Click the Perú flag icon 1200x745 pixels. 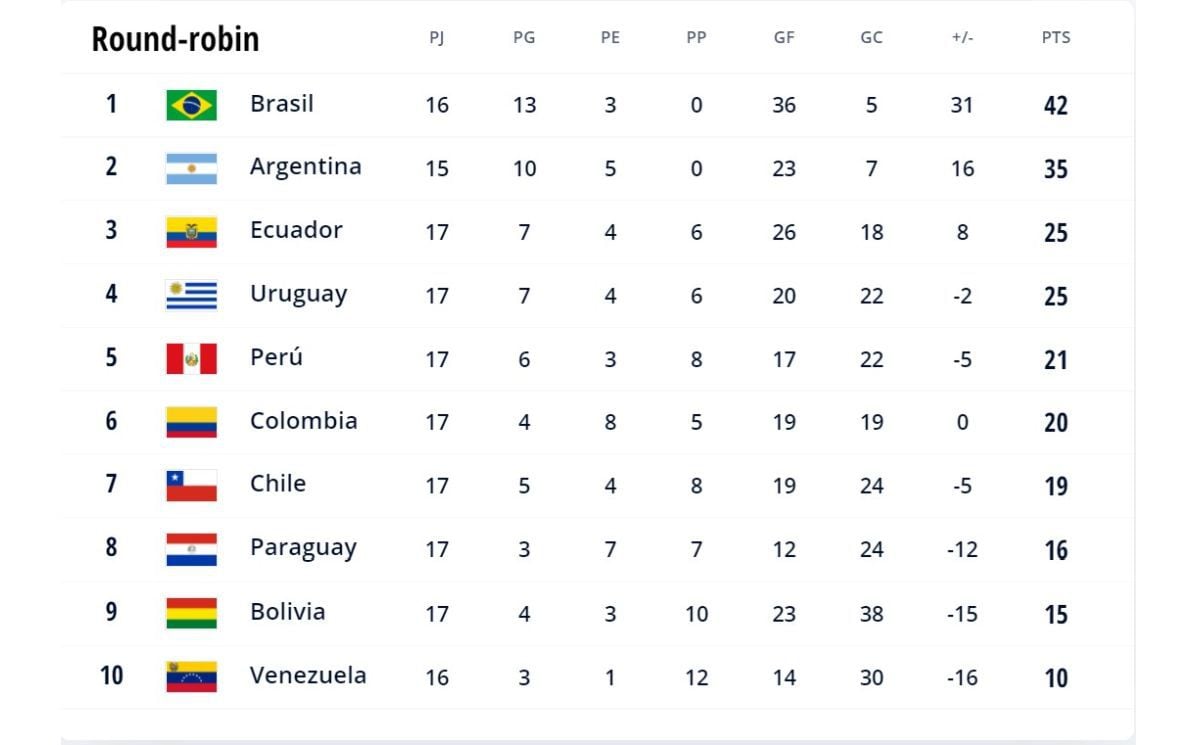click(x=191, y=358)
